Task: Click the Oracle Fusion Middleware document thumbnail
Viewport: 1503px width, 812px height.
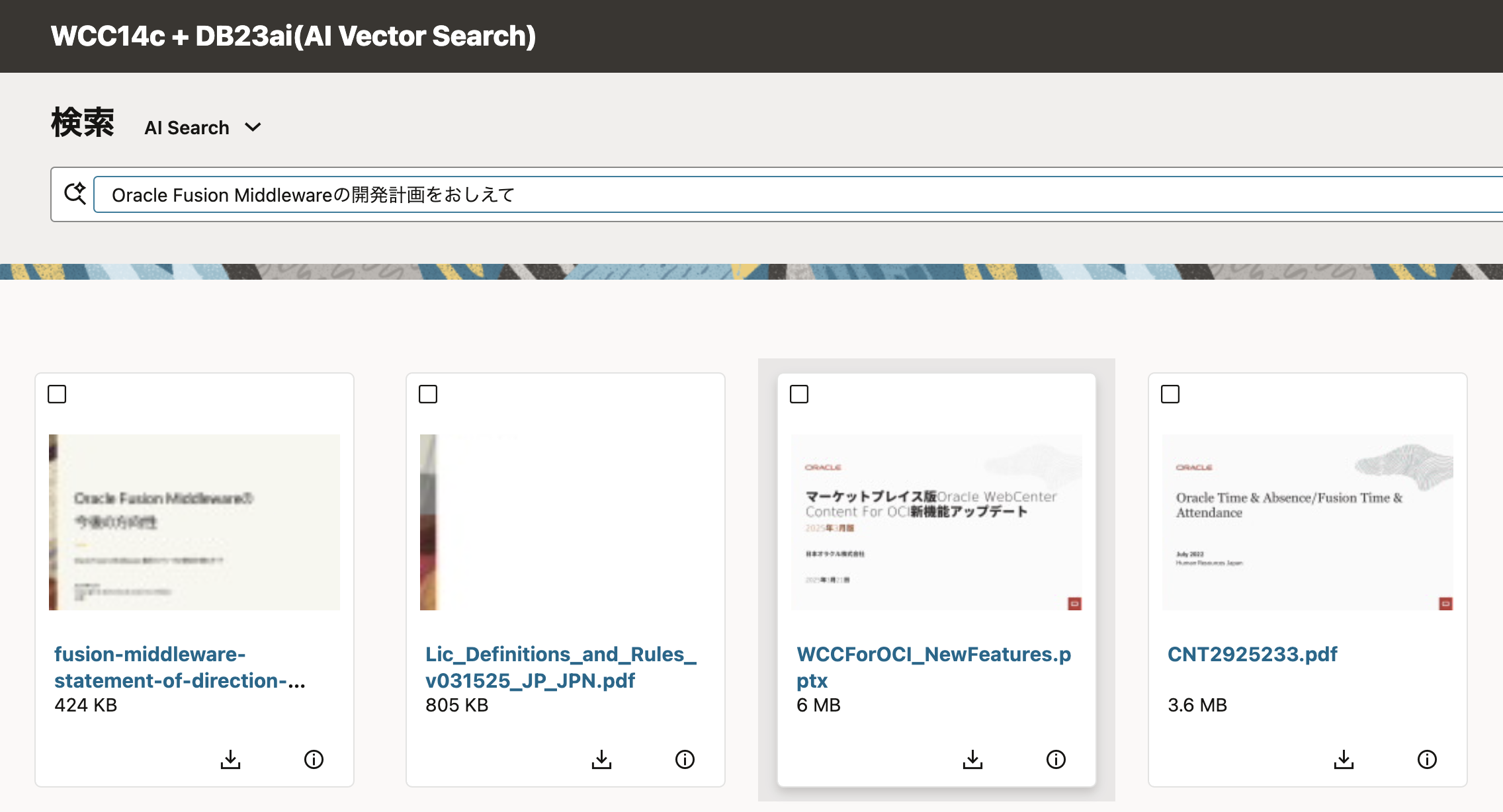Action: 194,522
